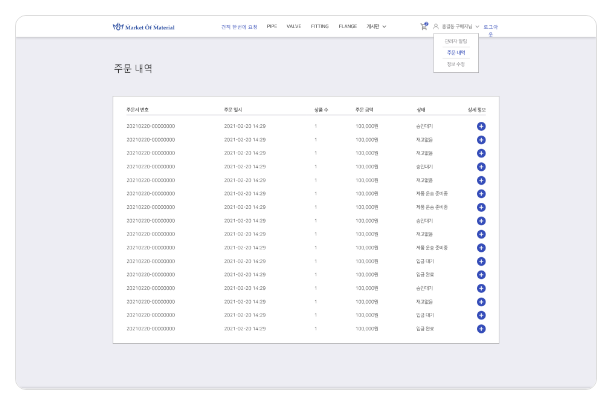
Task: Click the plus button in second order row
Action: point(481,139)
